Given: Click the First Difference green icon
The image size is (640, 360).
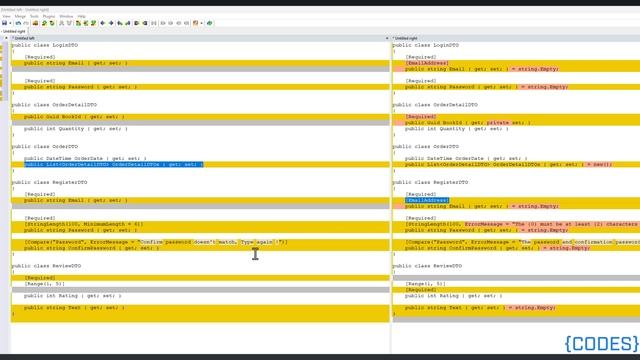Looking at the screenshot, I should tap(78, 23).
